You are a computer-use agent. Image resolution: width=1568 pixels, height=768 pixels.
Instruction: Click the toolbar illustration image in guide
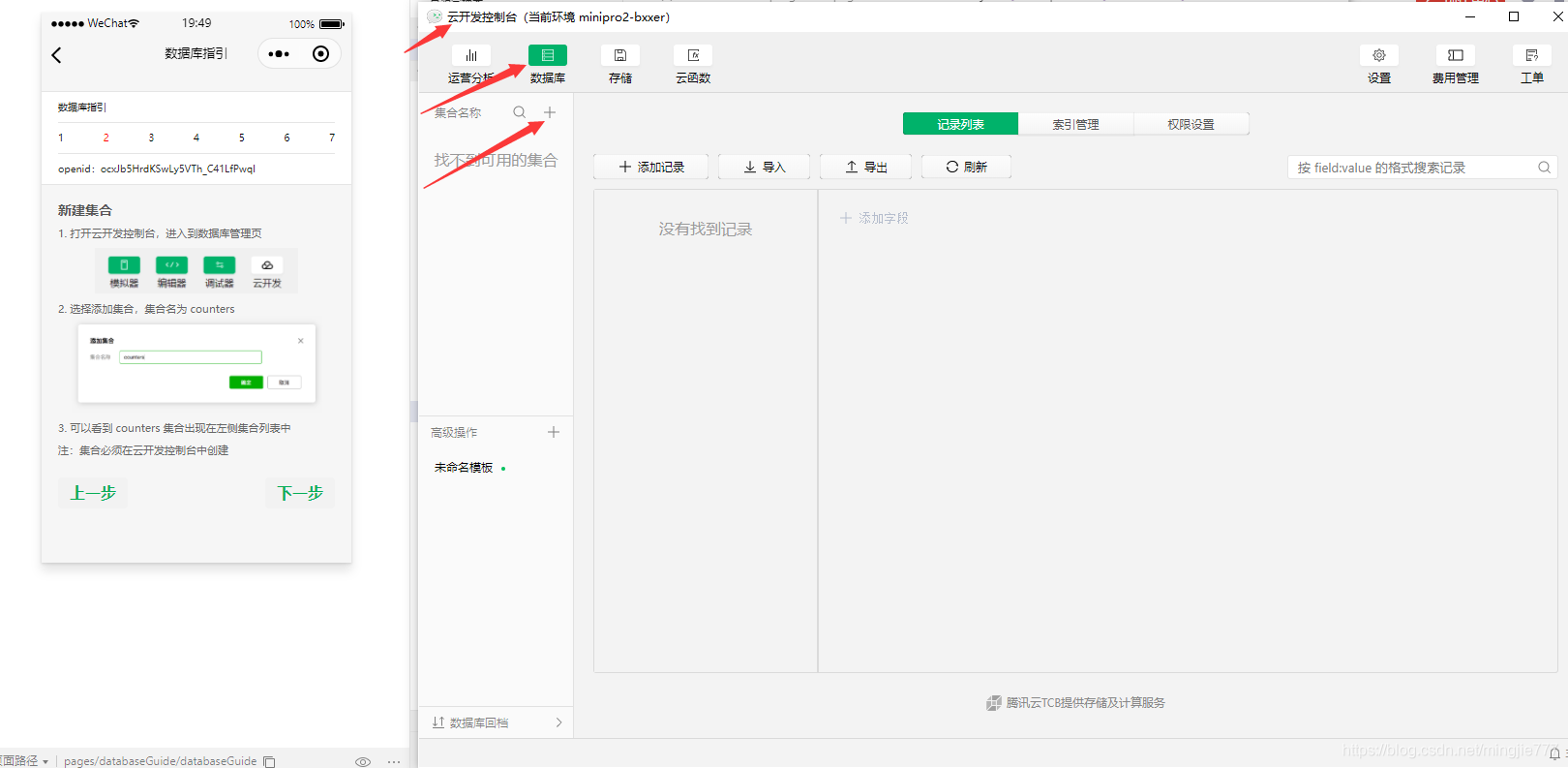(196, 271)
